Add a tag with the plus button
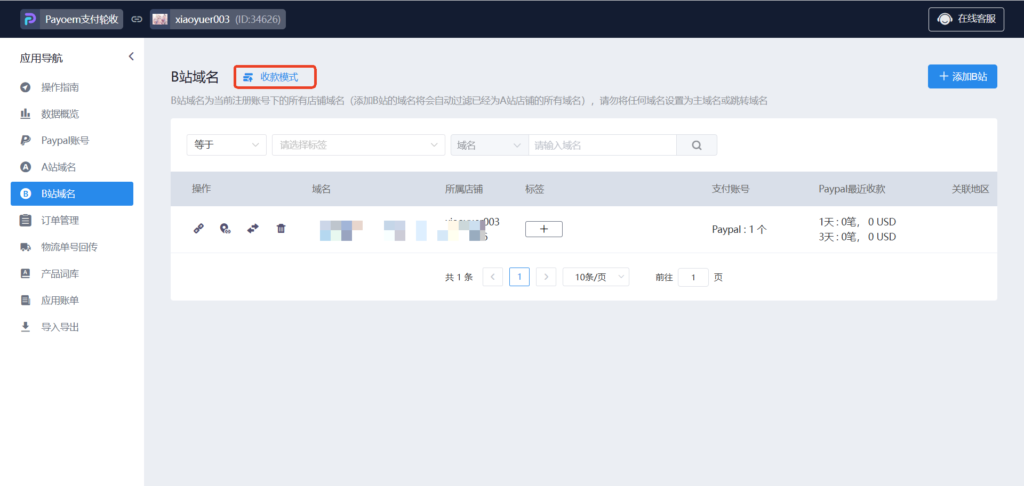Viewport: 1024px width, 486px height. coord(544,229)
